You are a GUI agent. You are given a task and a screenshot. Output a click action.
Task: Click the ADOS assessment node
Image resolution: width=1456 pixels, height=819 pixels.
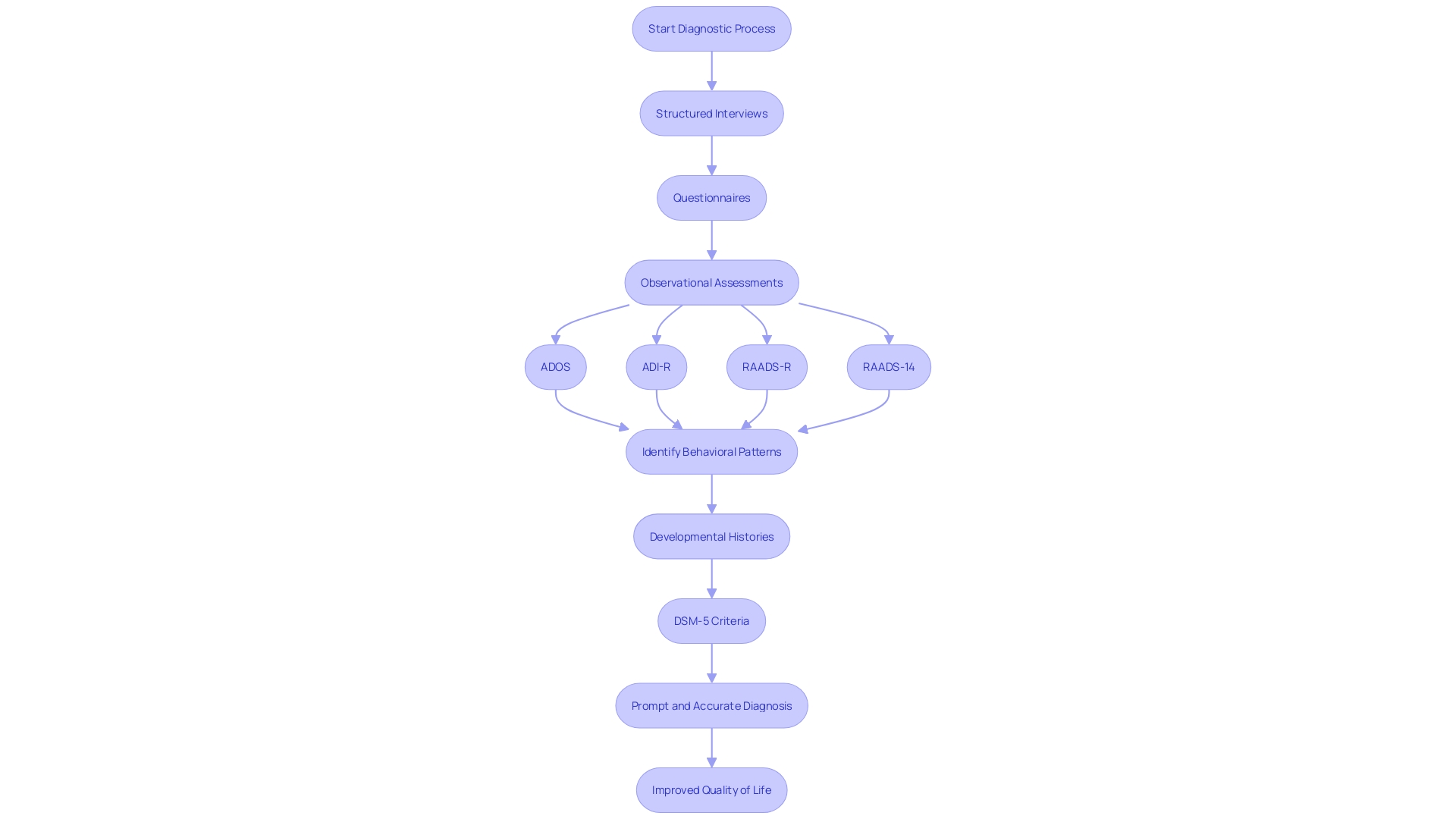coord(555,367)
